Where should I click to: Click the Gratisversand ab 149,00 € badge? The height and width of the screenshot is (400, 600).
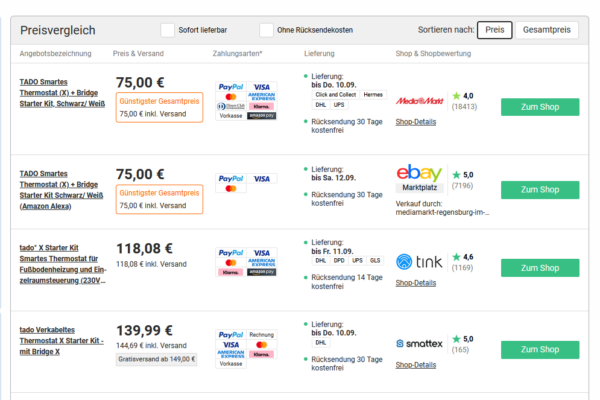coord(157,359)
